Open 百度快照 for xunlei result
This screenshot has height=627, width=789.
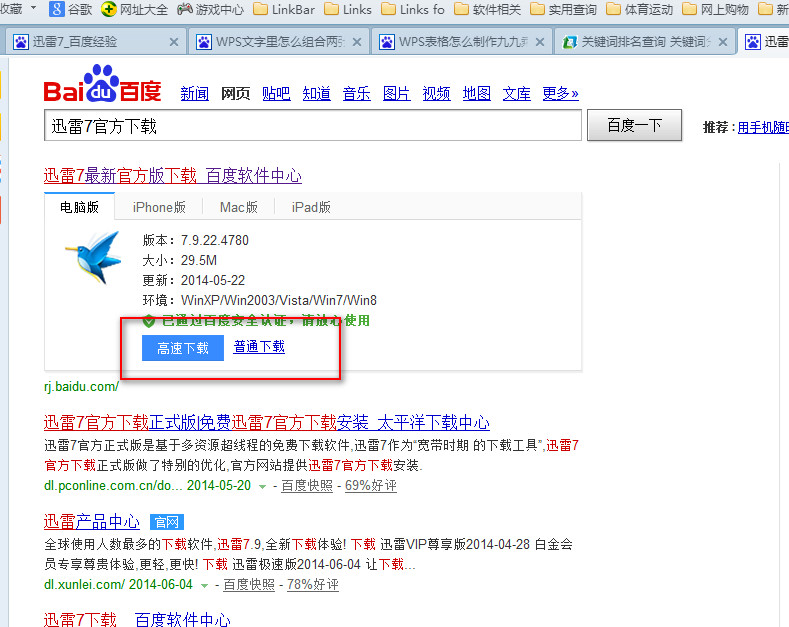tap(249, 585)
